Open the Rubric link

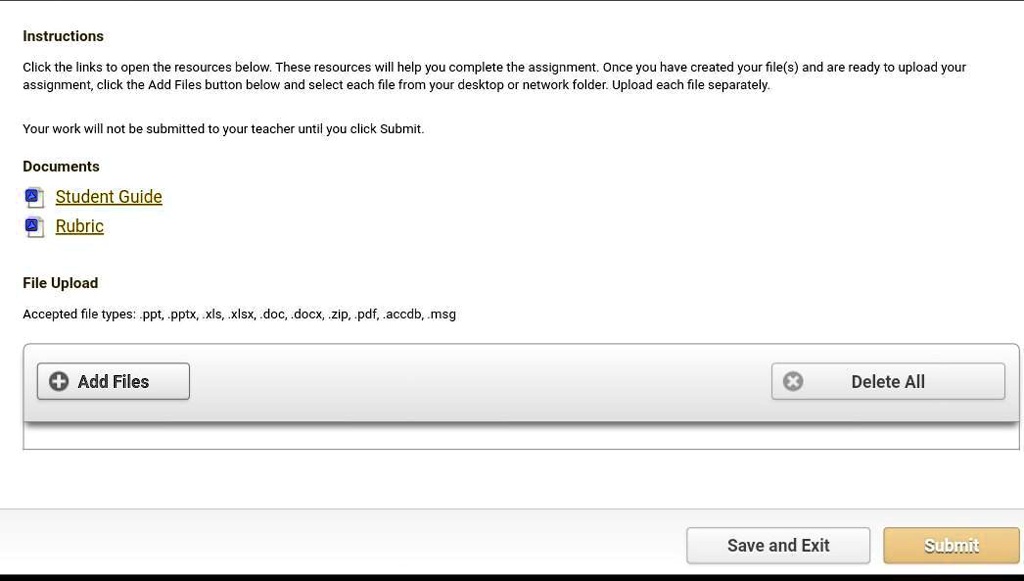coord(79,226)
